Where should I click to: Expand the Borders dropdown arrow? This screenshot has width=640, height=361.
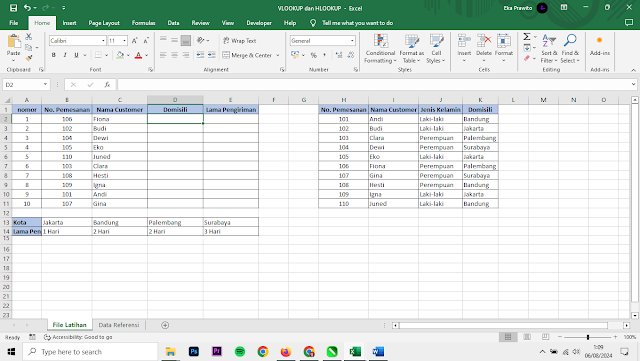[x=107, y=55]
